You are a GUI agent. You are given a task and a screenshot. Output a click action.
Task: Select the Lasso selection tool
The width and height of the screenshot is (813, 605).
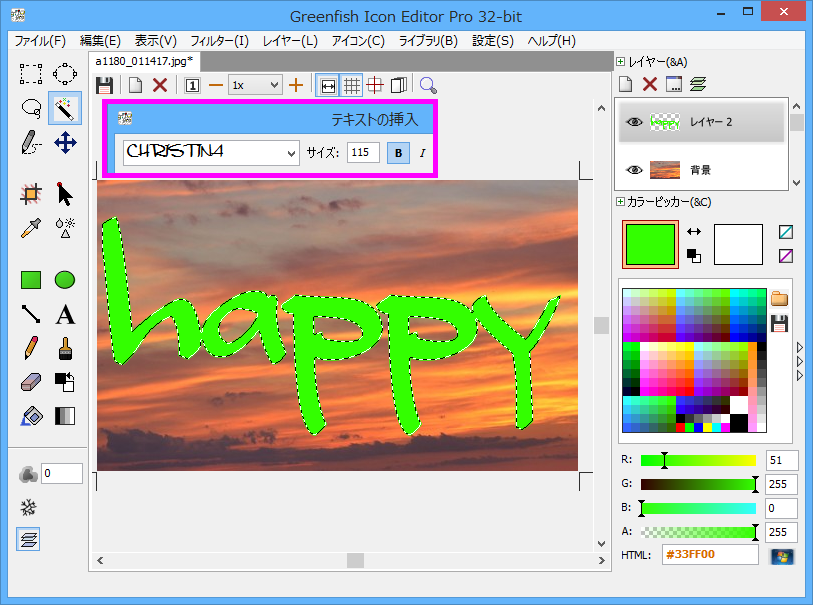[x=30, y=108]
